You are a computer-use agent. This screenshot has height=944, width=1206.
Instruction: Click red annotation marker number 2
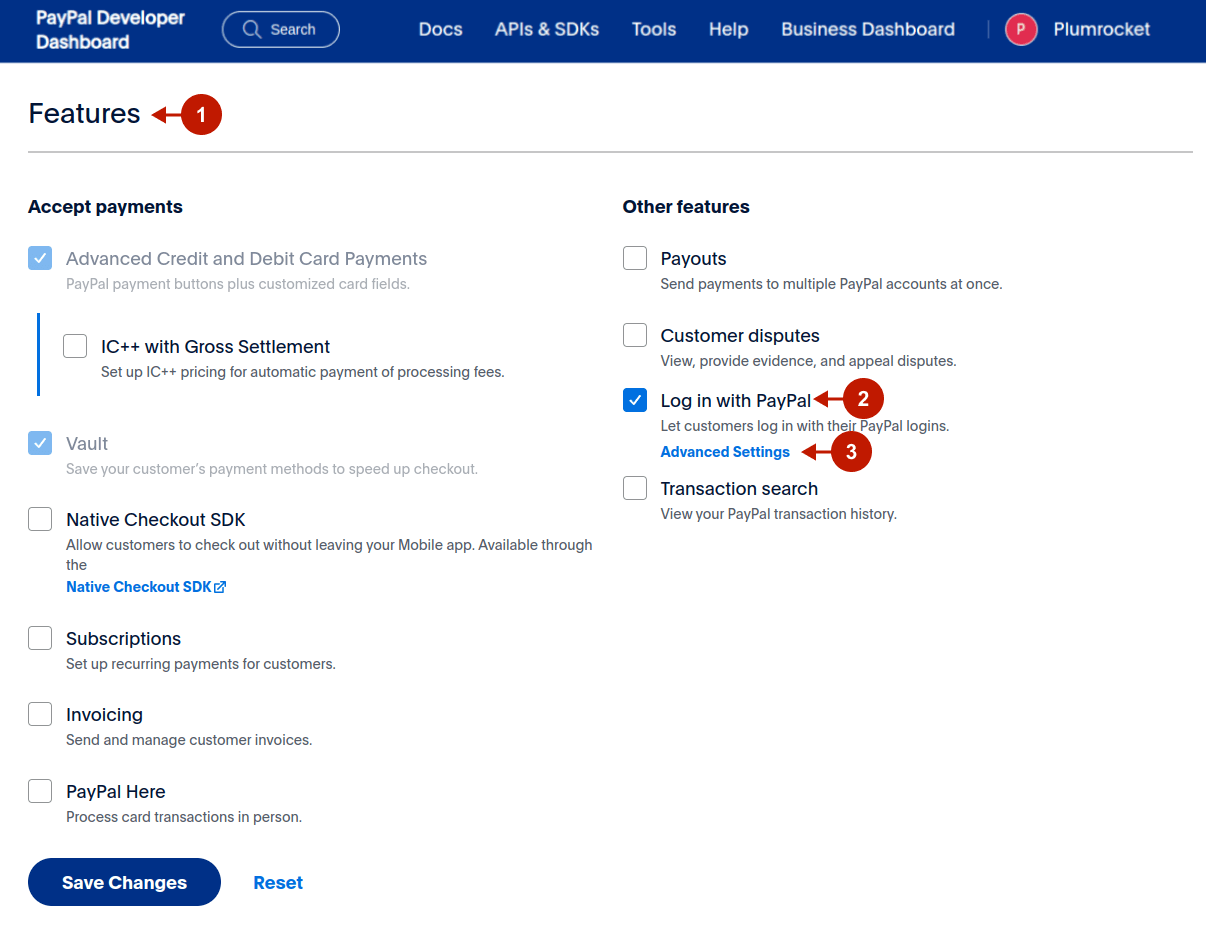coord(863,399)
